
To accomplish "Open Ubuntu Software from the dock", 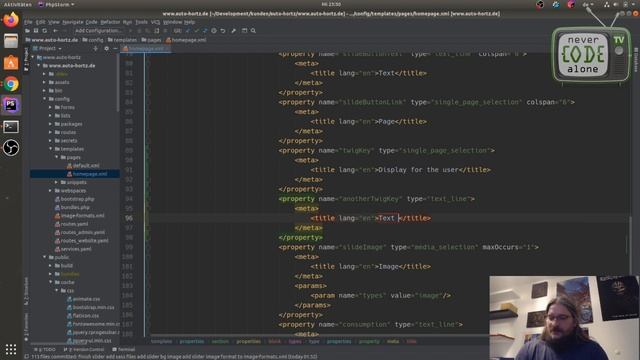I will [x=11, y=62].
